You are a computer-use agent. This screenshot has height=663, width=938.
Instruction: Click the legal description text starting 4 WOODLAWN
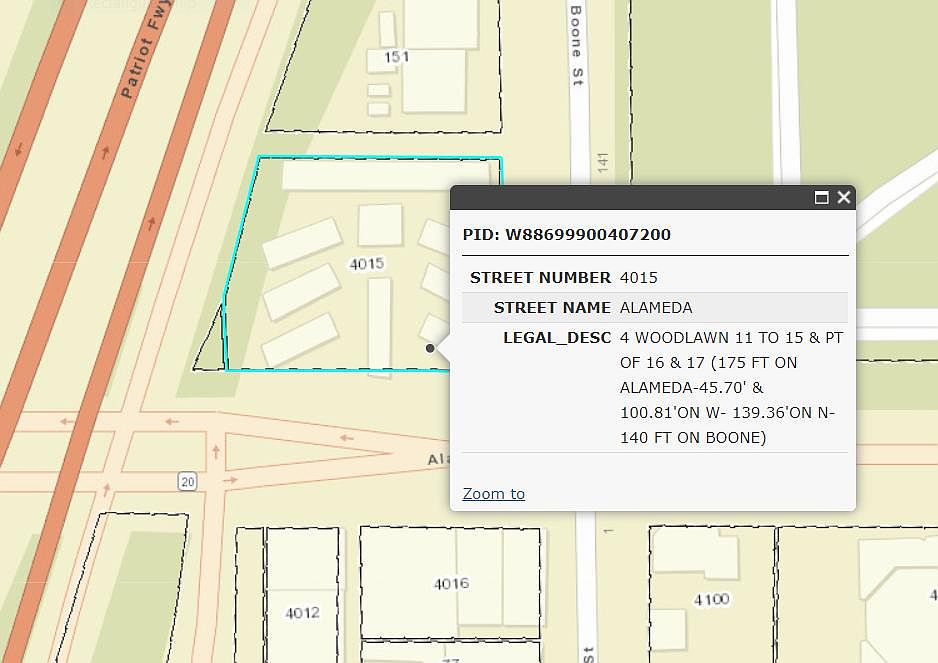click(732, 388)
